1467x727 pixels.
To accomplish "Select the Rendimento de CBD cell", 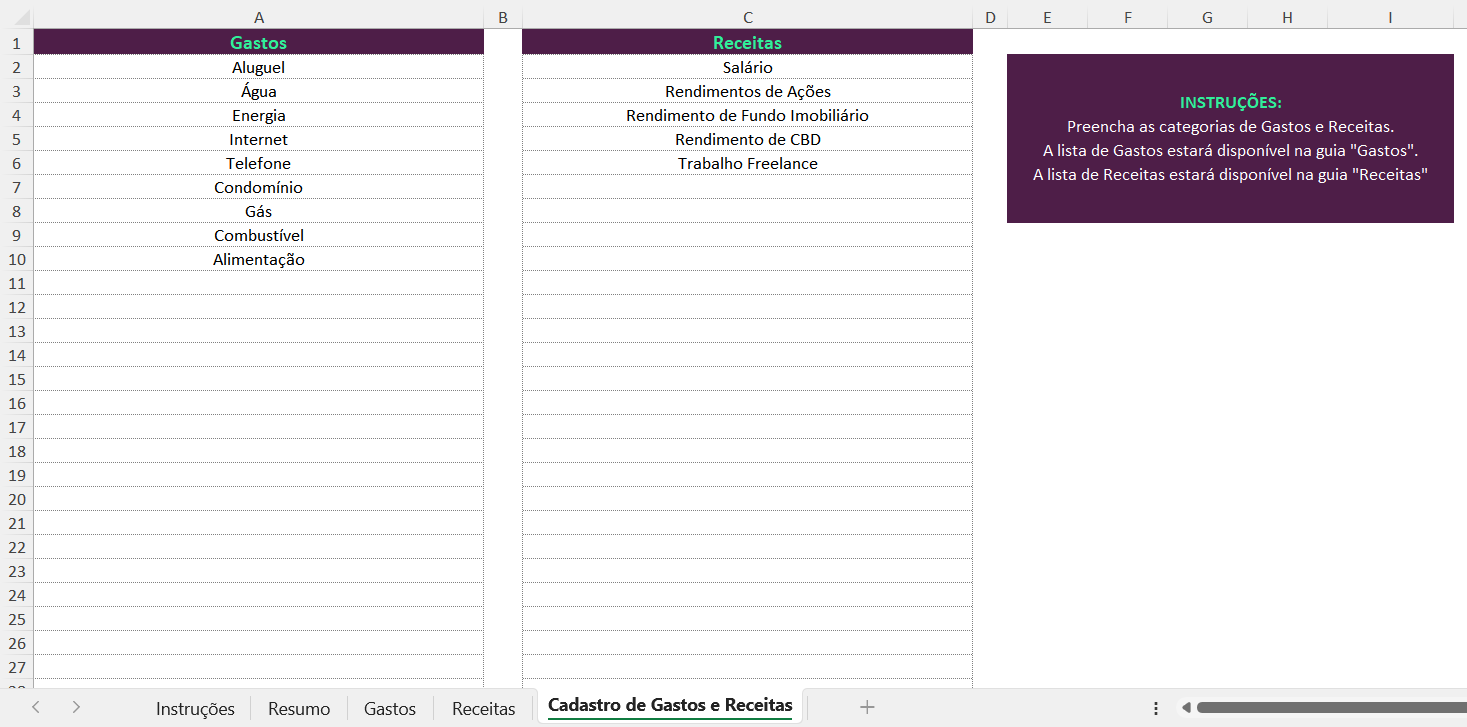I will point(748,139).
